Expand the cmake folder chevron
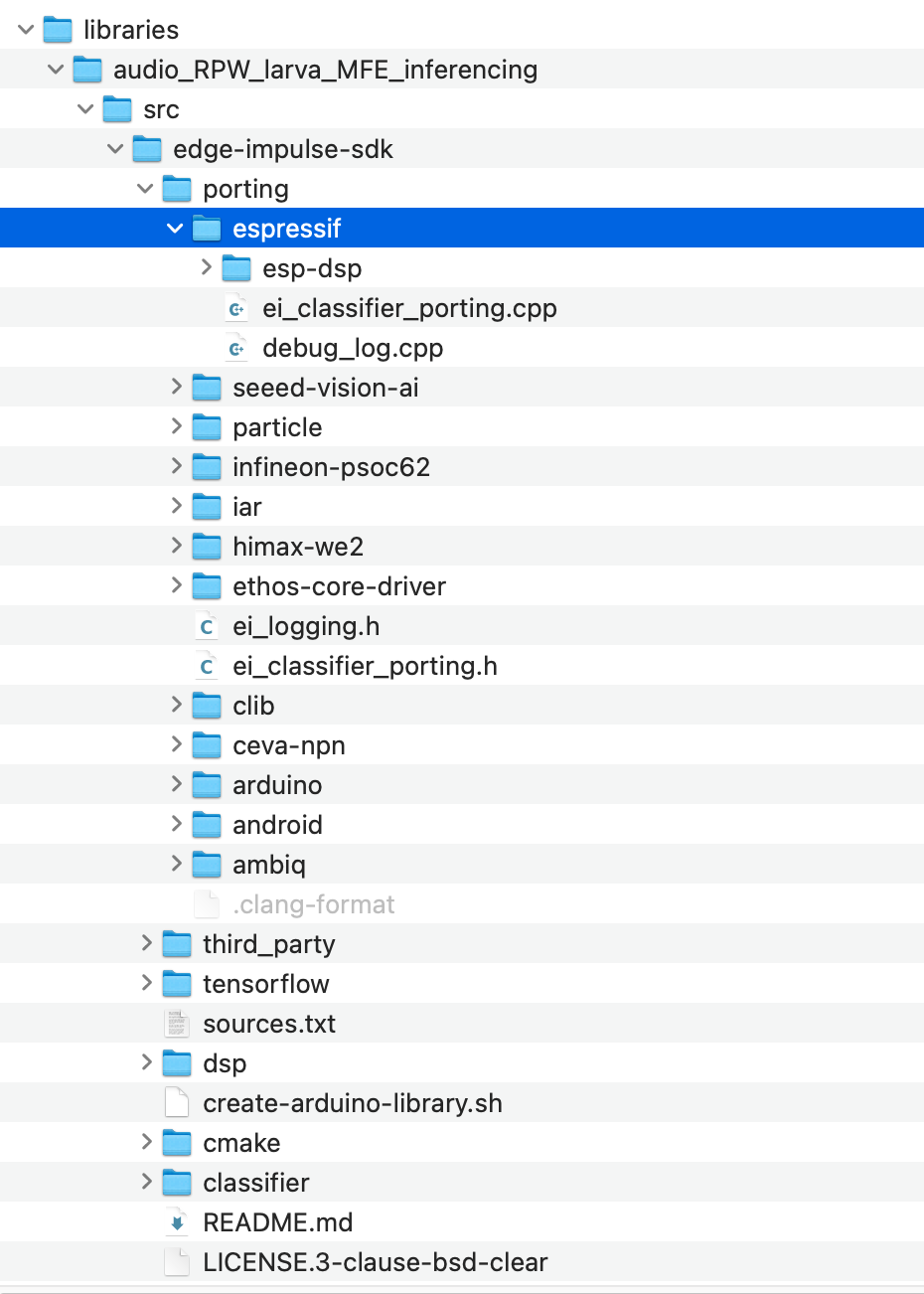924x1294 pixels. coord(146,1142)
